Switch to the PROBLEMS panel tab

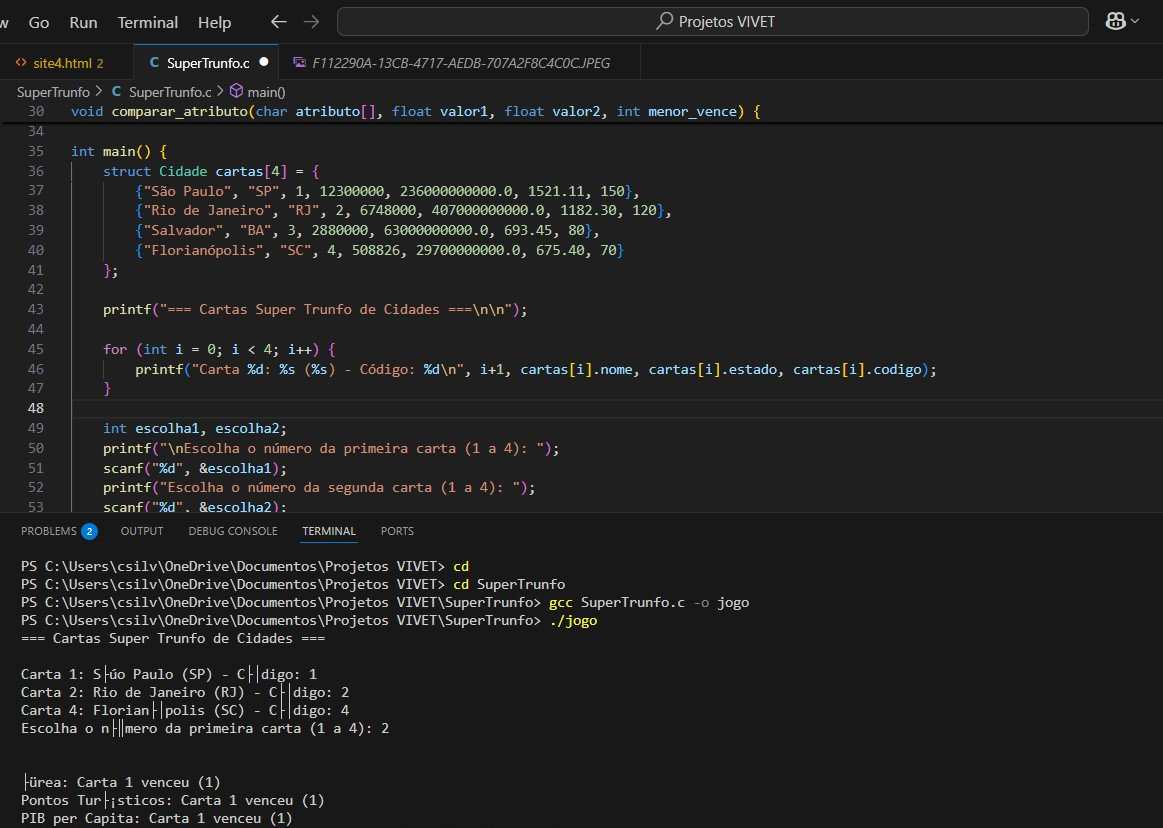tap(49, 531)
